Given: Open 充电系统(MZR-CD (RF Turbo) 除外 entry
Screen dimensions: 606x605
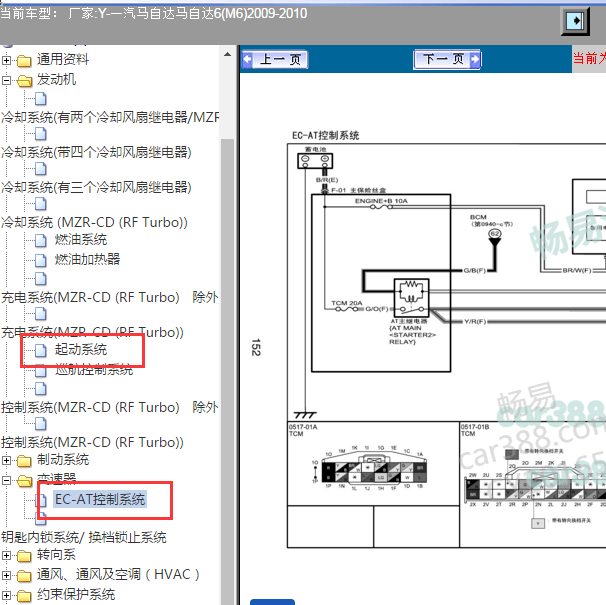Looking at the screenshot, I should pyautogui.click(x=110, y=297).
